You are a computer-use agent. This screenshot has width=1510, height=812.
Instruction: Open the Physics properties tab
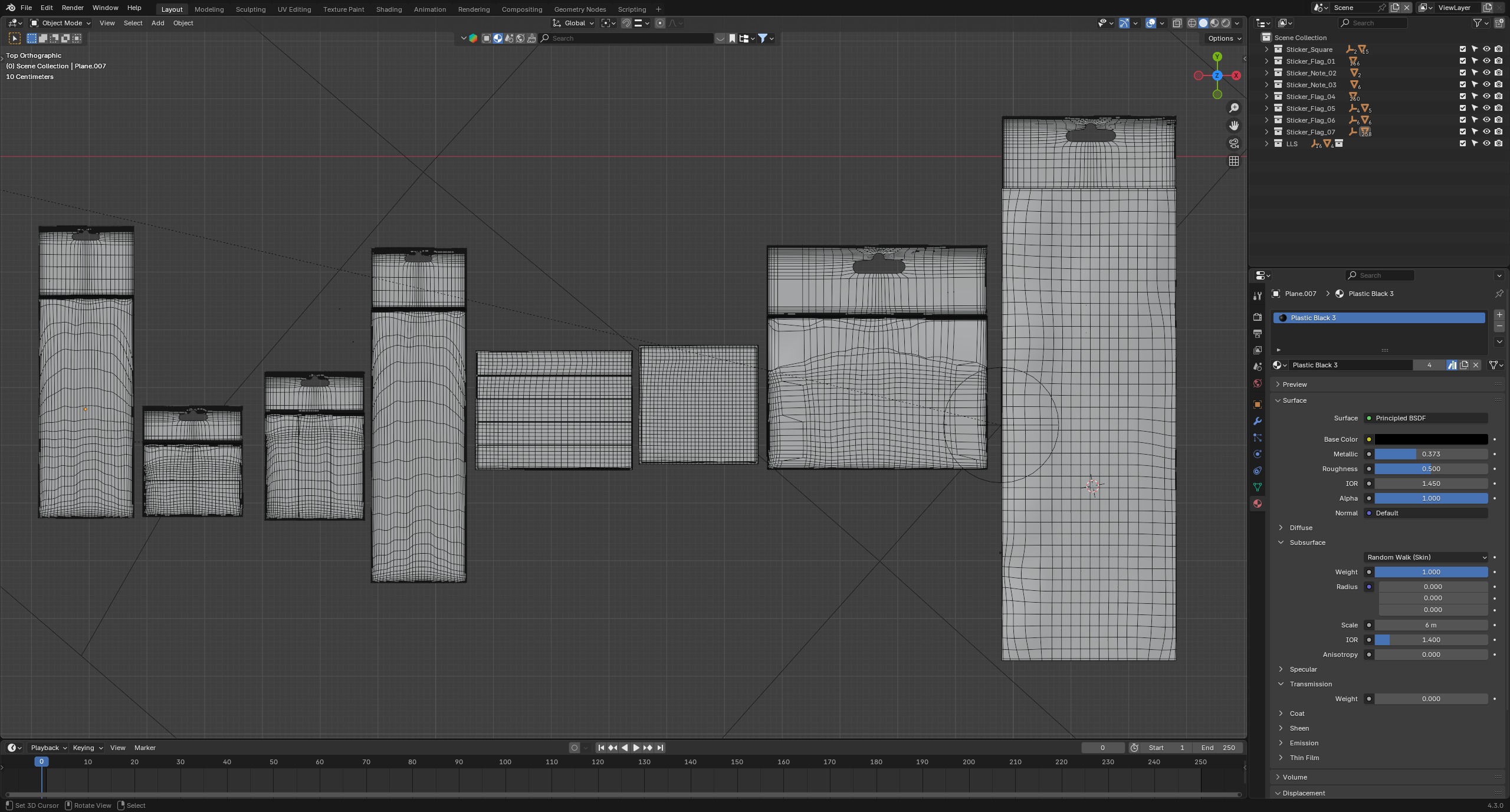pyautogui.click(x=1257, y=454)
